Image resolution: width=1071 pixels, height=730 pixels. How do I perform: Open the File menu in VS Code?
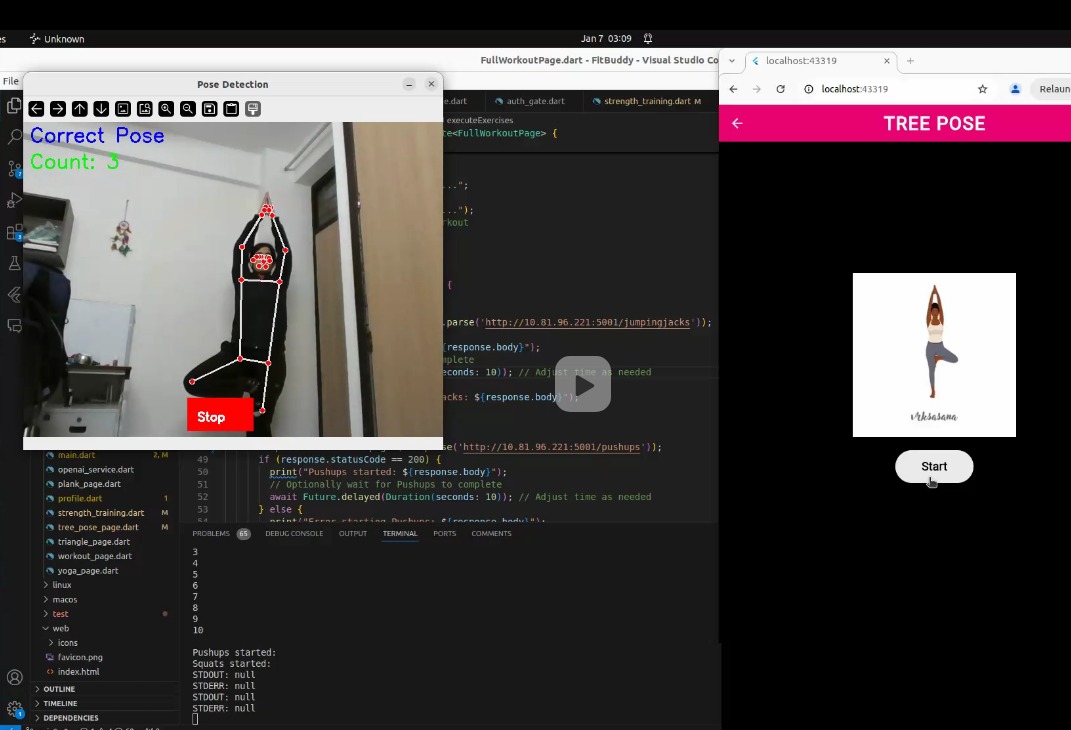pyautogui.click(x=11, y=81)
